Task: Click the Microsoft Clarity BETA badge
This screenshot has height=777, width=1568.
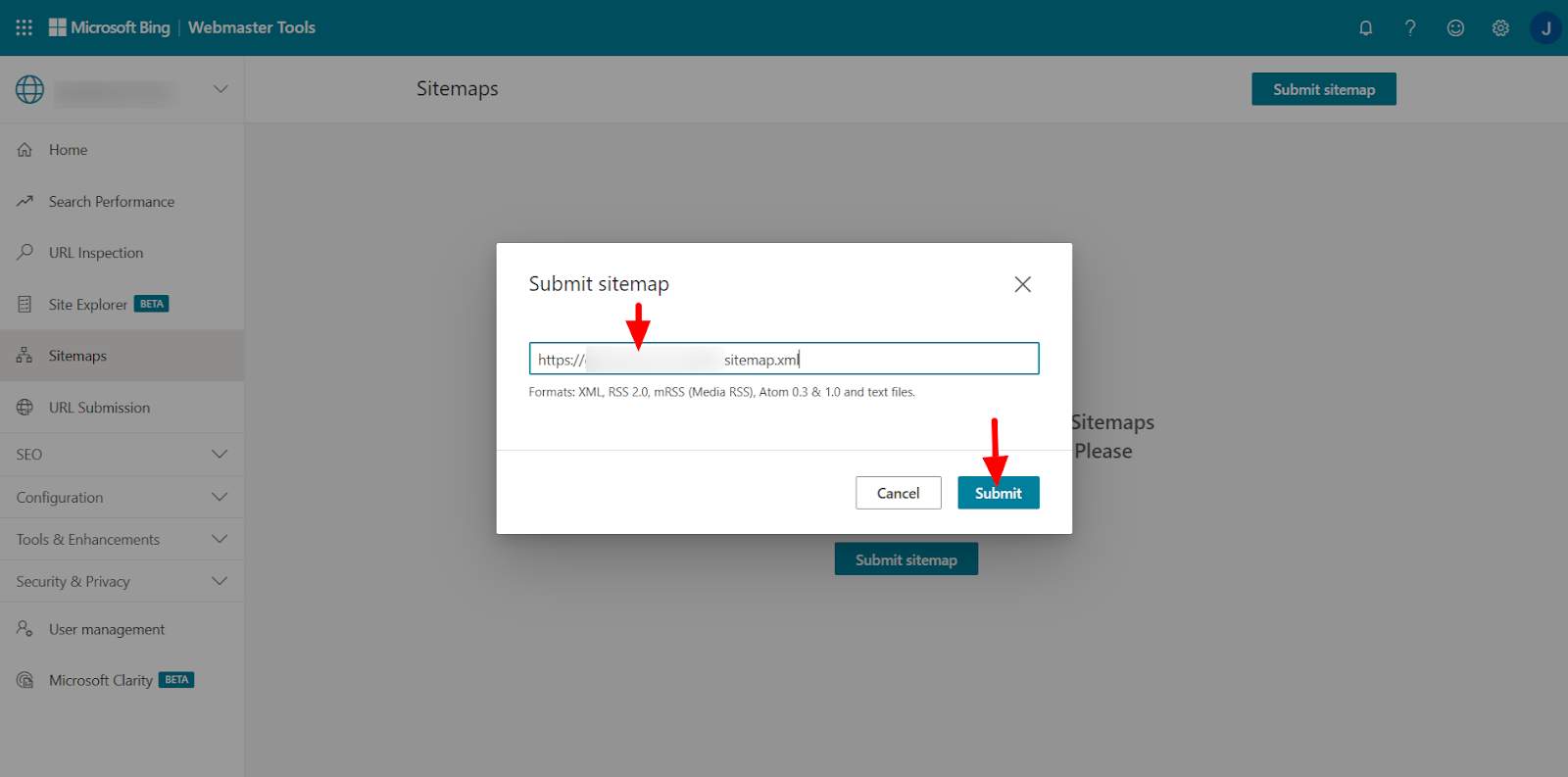Action: 176,679
